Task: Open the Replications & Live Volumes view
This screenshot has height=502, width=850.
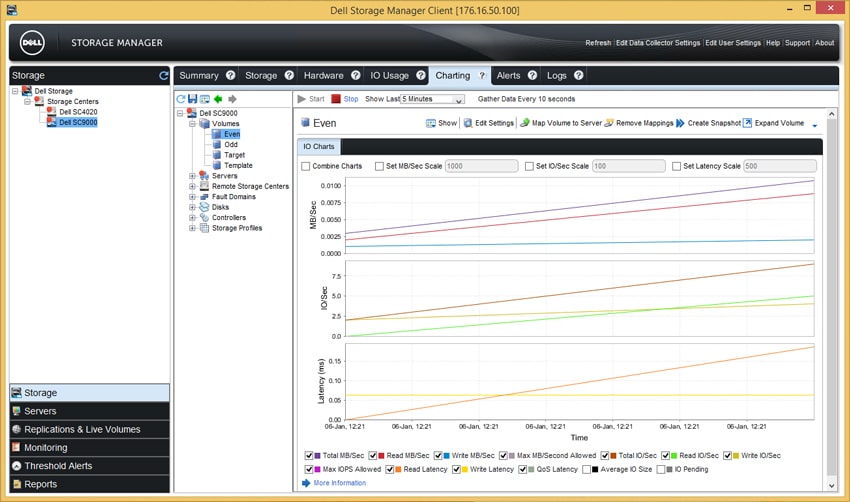Action: point(89,429)
